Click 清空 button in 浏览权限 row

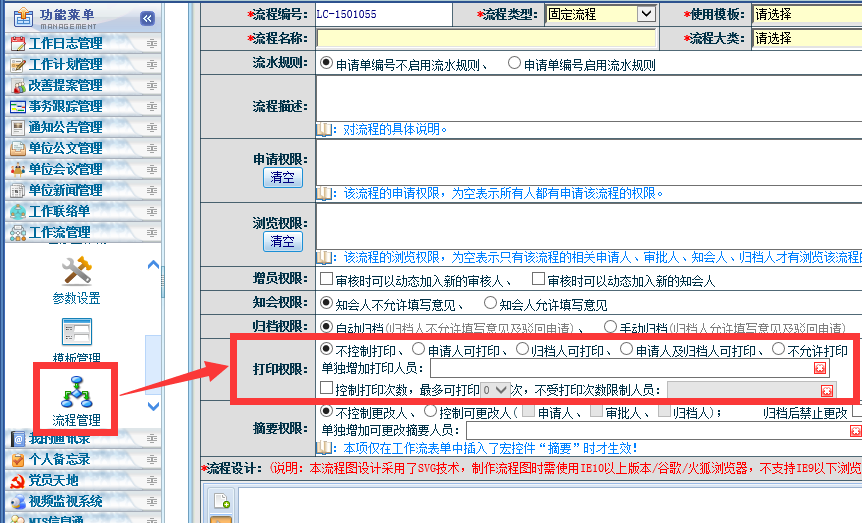tap(283, 241)
